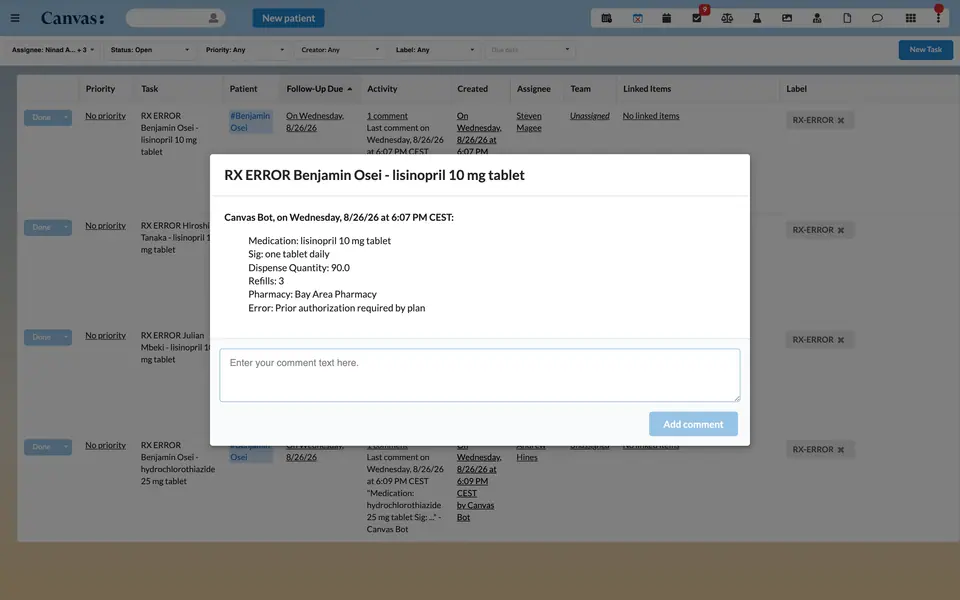This screenshot has width=960, height=600.
Task: Click by Canvas Bot creator link
Action: click(475, 511)
